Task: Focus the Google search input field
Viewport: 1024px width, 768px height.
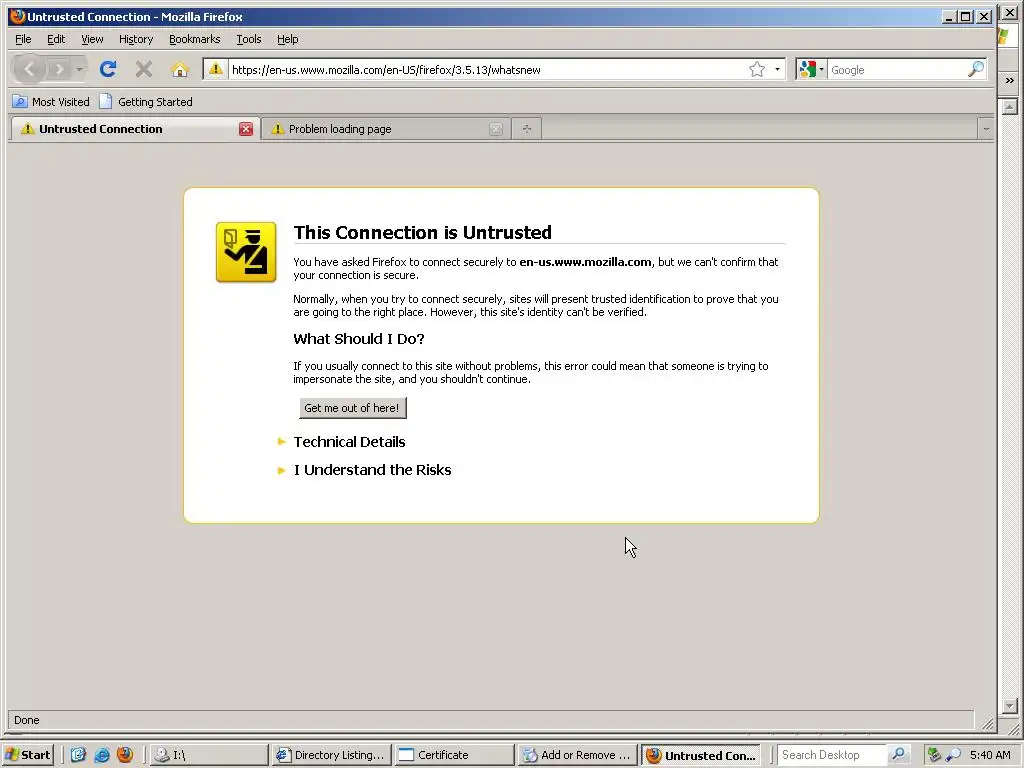Action: click(x=896, y=69)
